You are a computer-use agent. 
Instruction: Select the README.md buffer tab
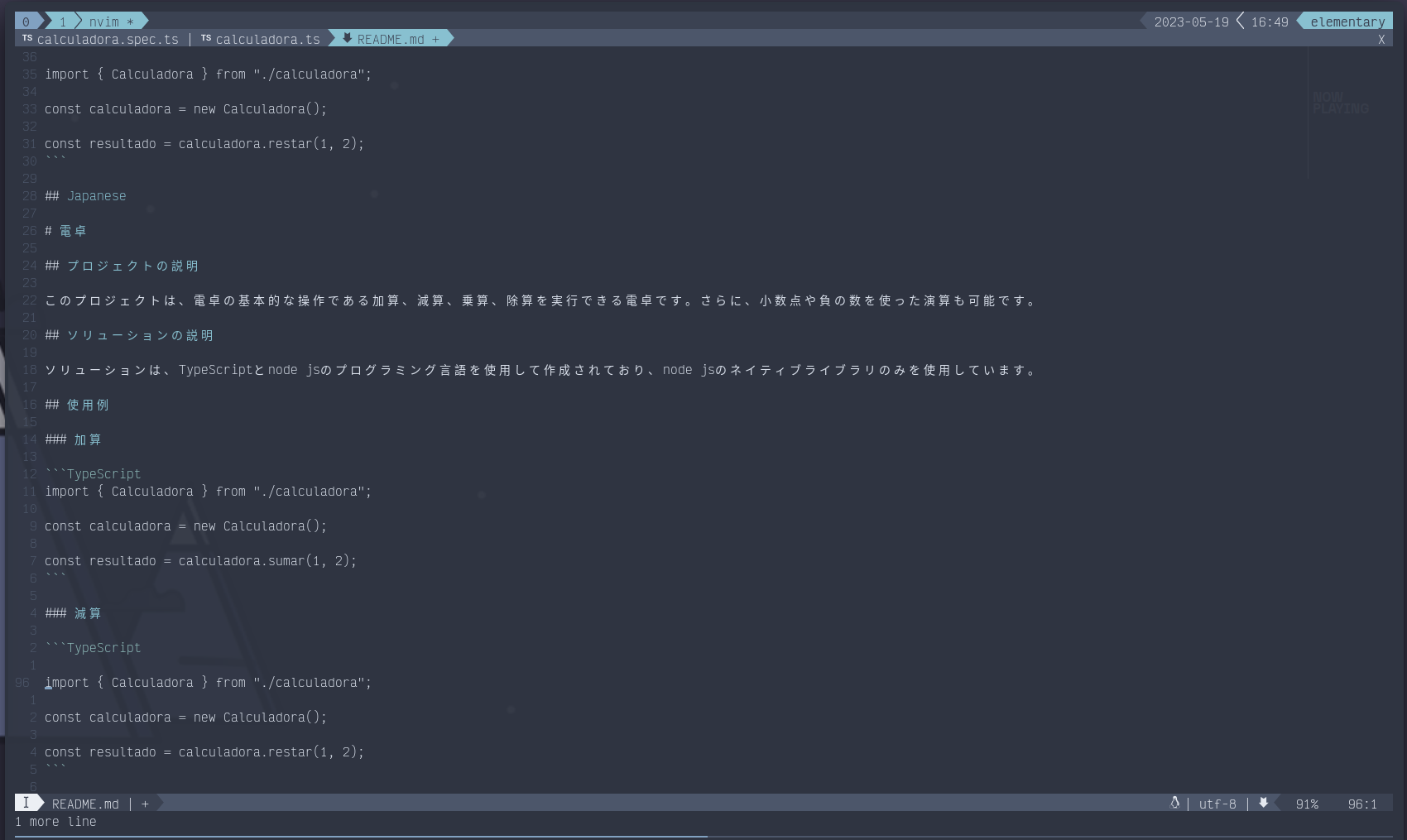(x=391, y=39)
